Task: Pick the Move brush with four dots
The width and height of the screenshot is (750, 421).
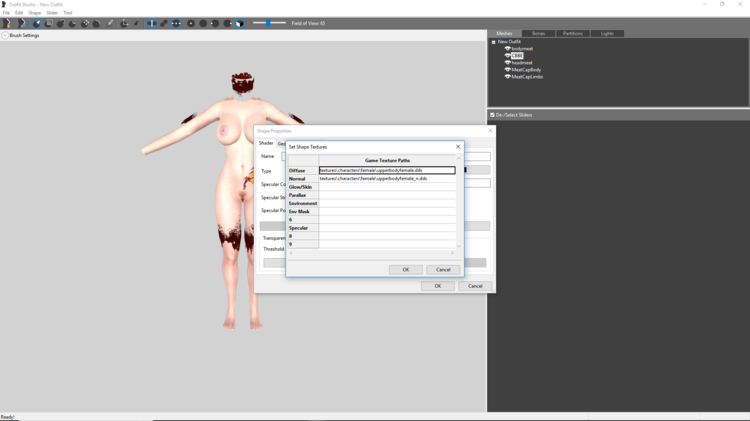Action: (84, 23)
